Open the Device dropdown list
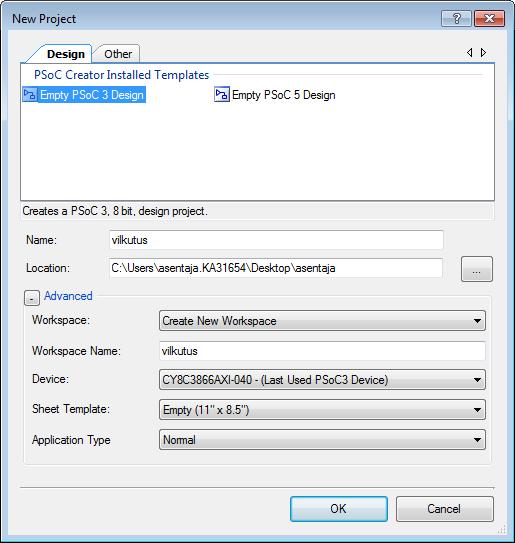Viewport: 515px width, 543px height. tap(322, 380)
